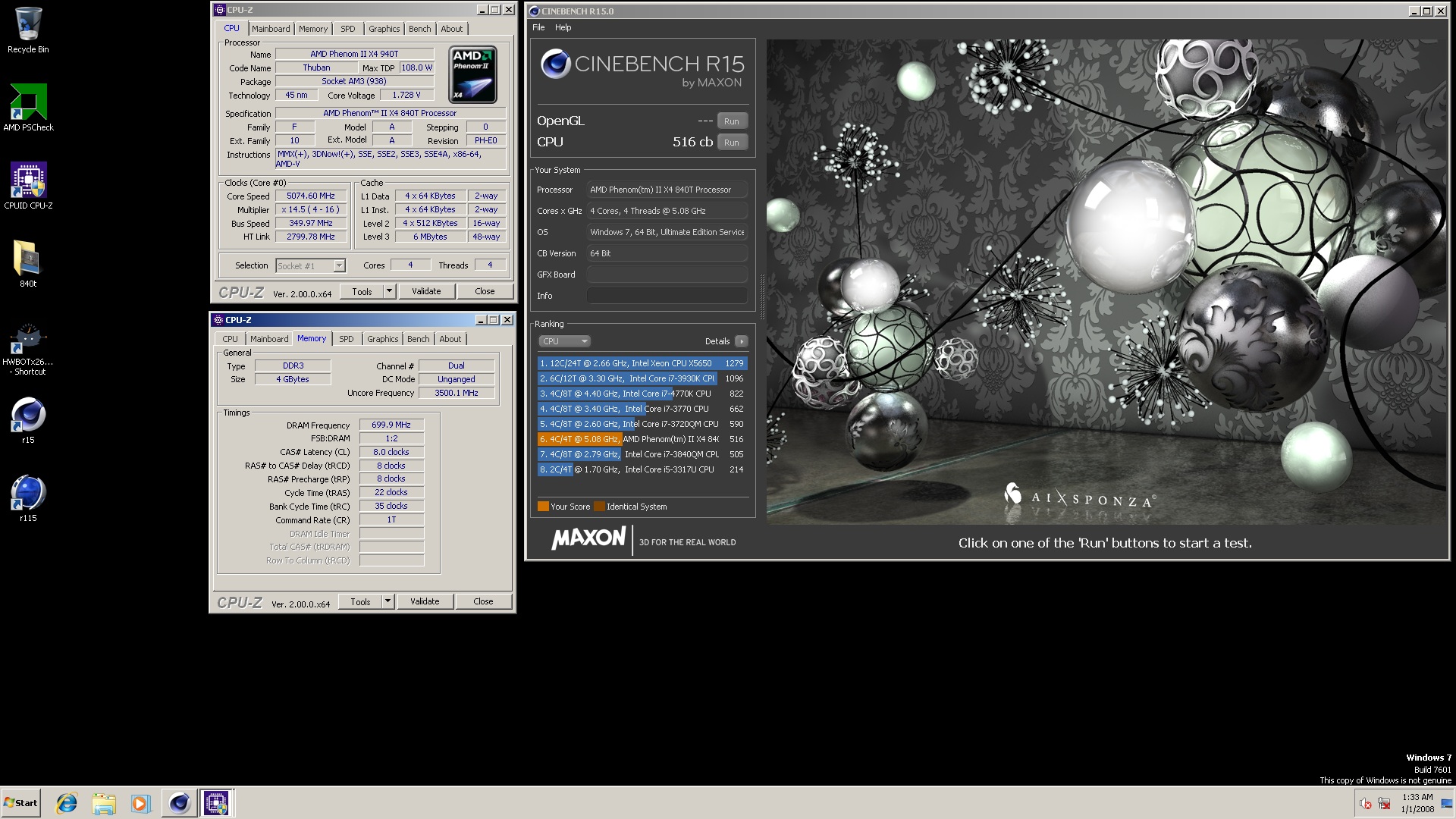Open Windows Explorer folder from taskbar

(104, 803)
